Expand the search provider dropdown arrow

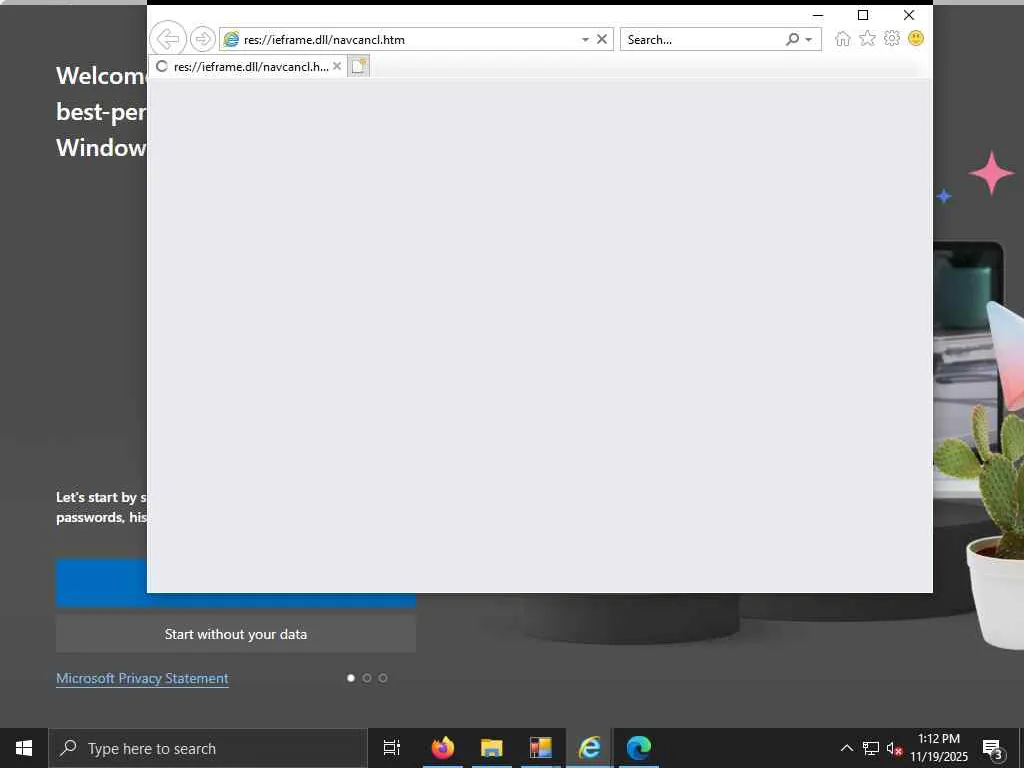808,40
